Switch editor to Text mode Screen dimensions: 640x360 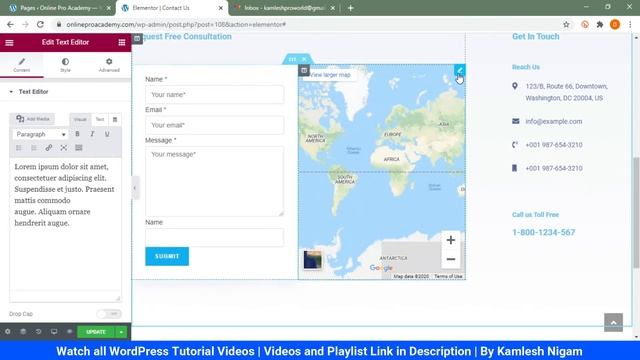[x=100, y=119]
